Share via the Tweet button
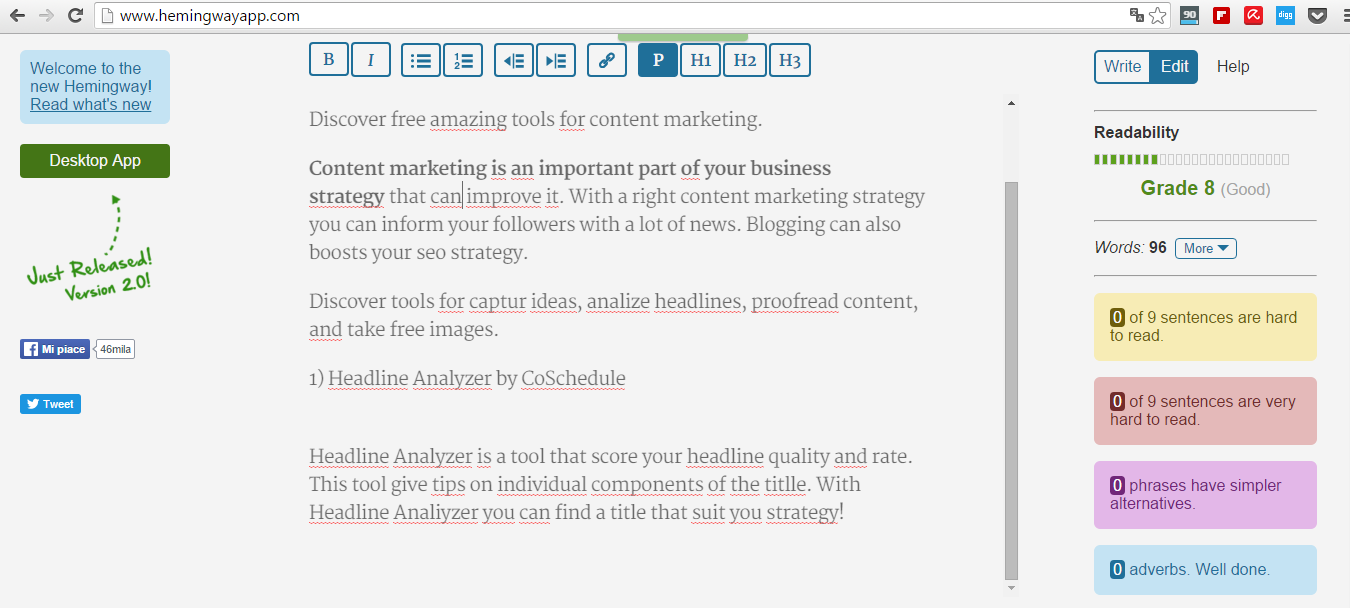This screenshot has height=608, width=1350. [x=50, y=404]
